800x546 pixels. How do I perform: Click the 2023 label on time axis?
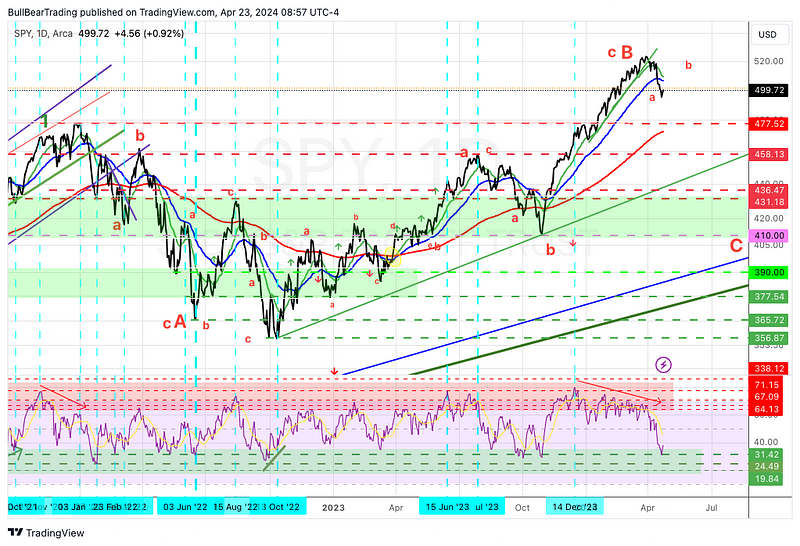tap(333, 508)
